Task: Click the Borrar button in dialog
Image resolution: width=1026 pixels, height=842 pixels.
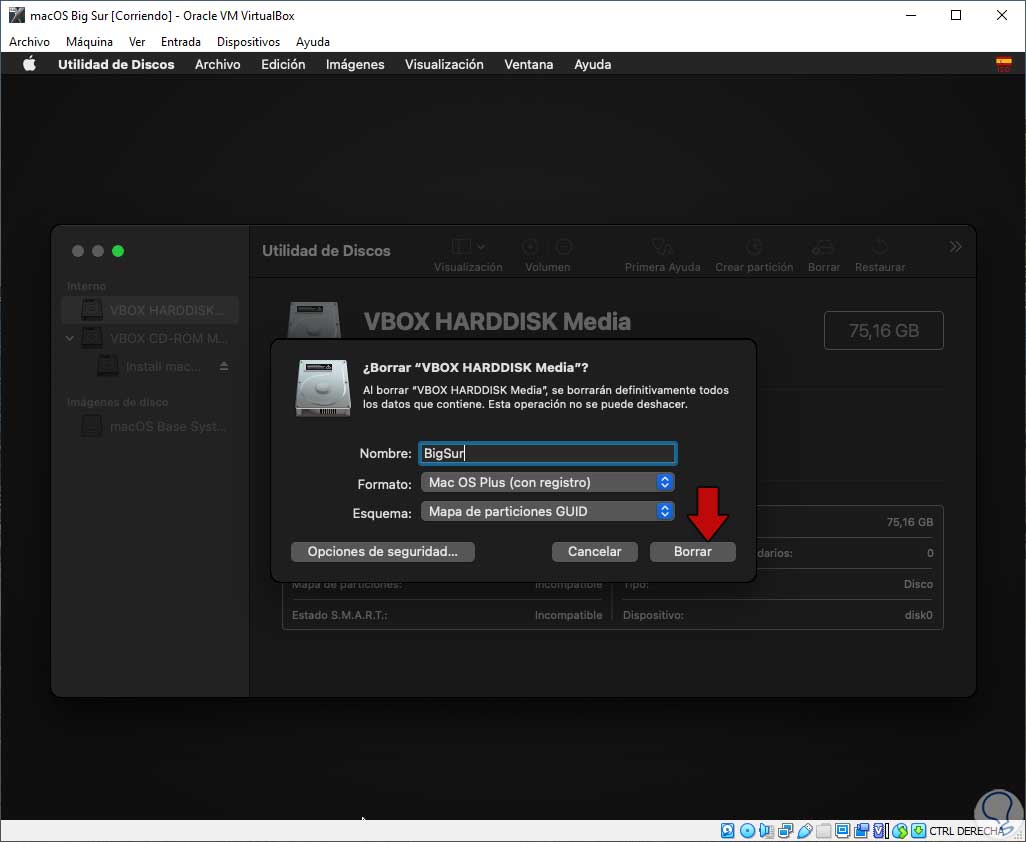Action: [x=692, y=552]
